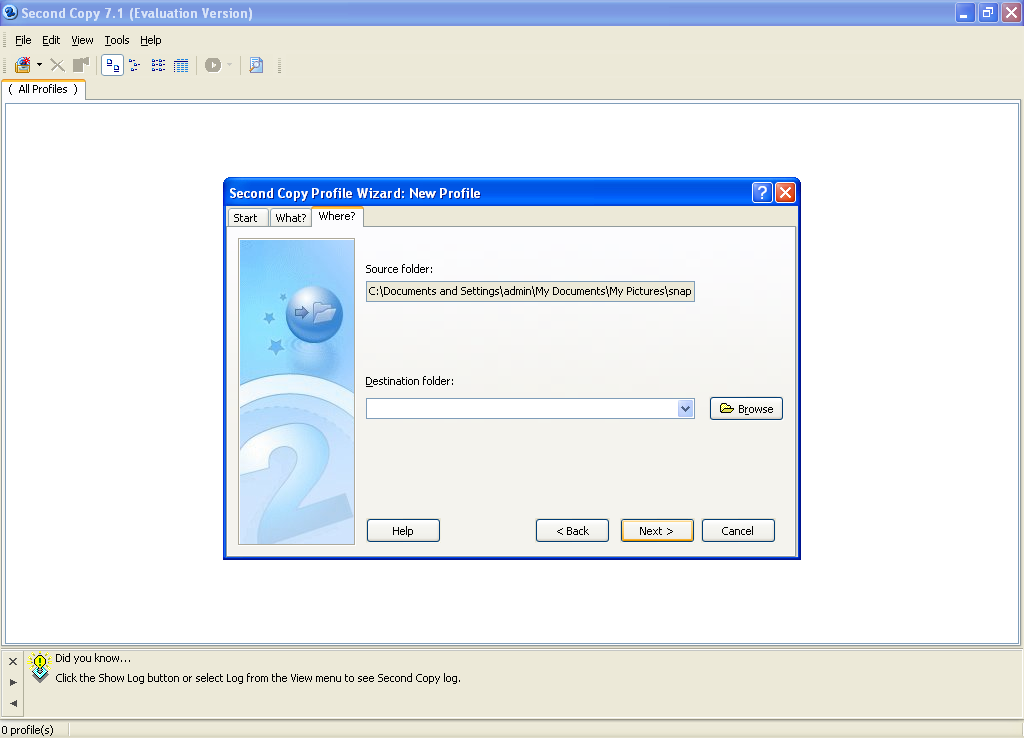
Task: Click the Delete profile X icon
Action: (x=57, y=65)
